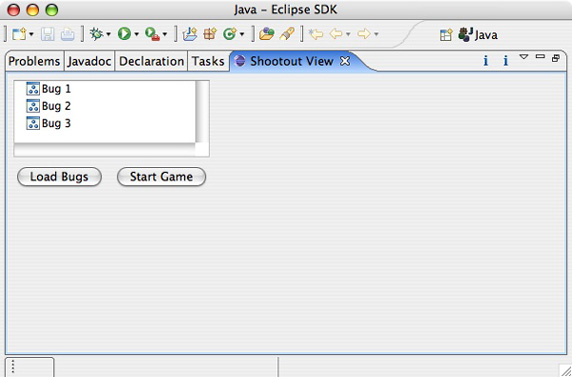Select the Java perspective button
The image size is (572, 377).
point(478,35)
